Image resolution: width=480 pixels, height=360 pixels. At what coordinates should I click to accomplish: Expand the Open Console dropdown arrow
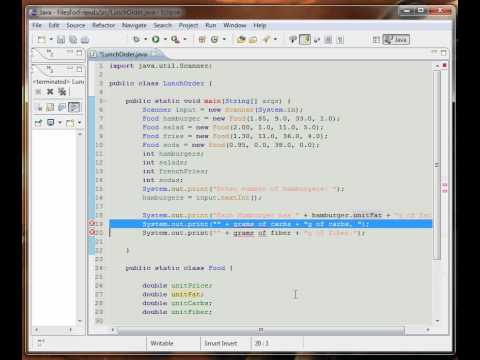click(x=79, y=123)
